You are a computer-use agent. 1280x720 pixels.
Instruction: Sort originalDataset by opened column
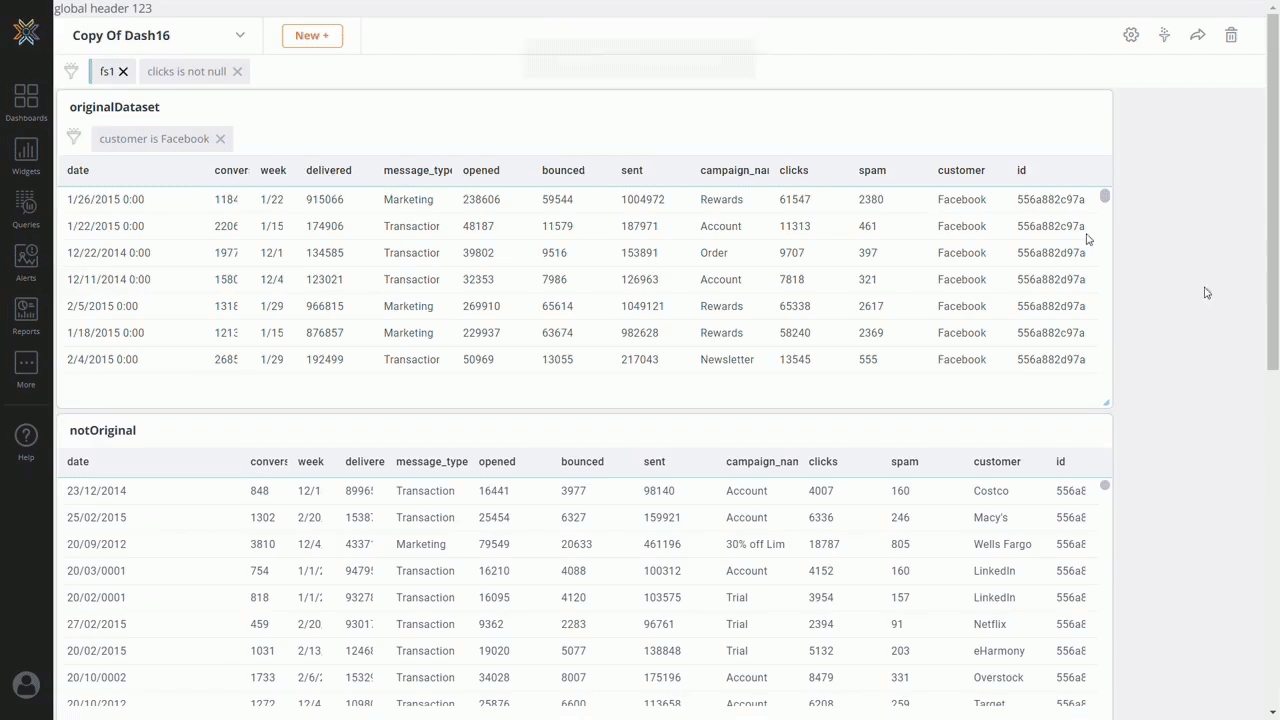(481, 171)
